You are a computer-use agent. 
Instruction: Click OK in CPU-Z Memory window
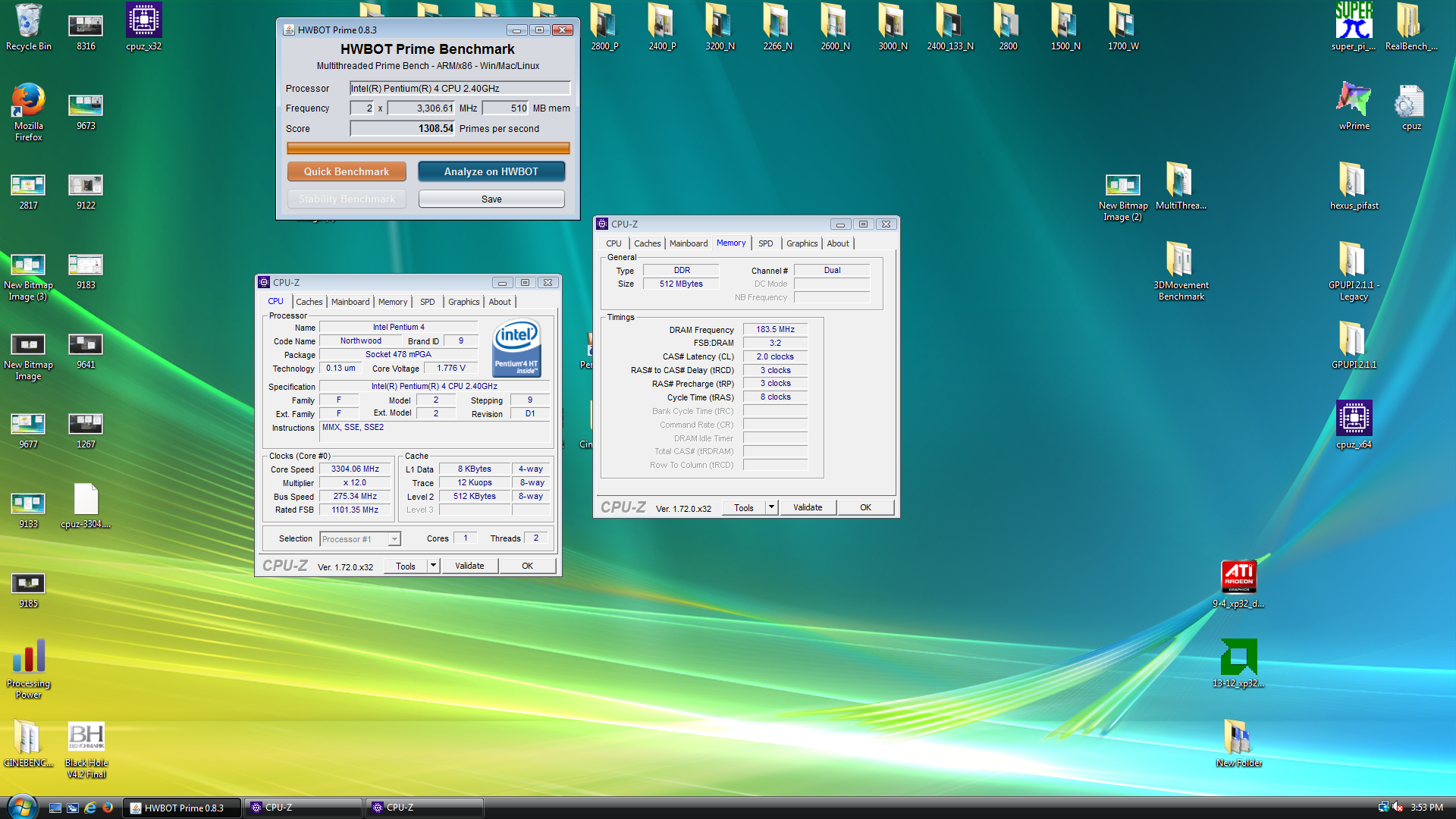(865, 507)
